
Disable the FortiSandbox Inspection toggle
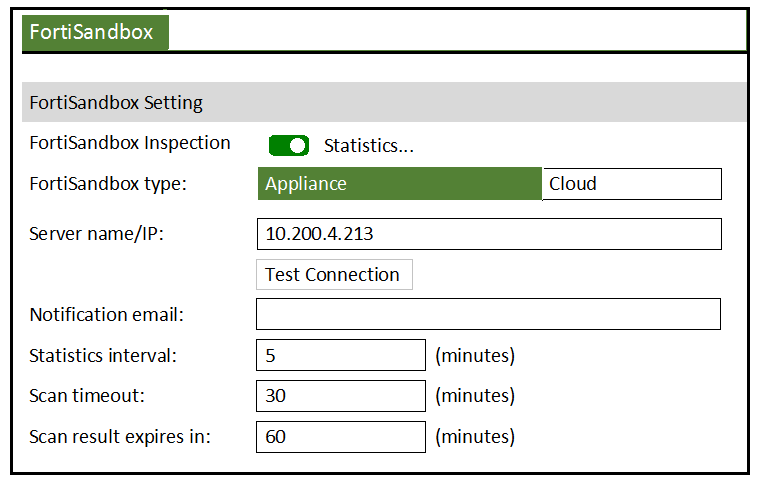pyautogui.click(x=289, y=146)
